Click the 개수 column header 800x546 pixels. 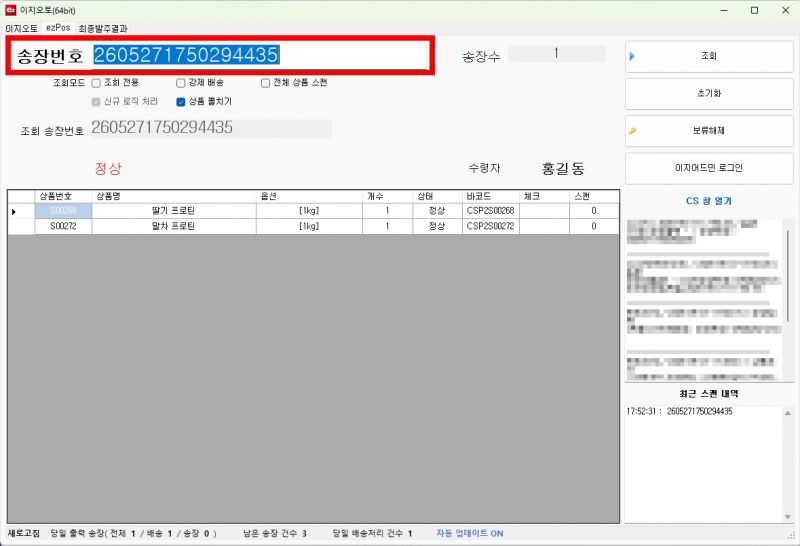pos(387,196)
